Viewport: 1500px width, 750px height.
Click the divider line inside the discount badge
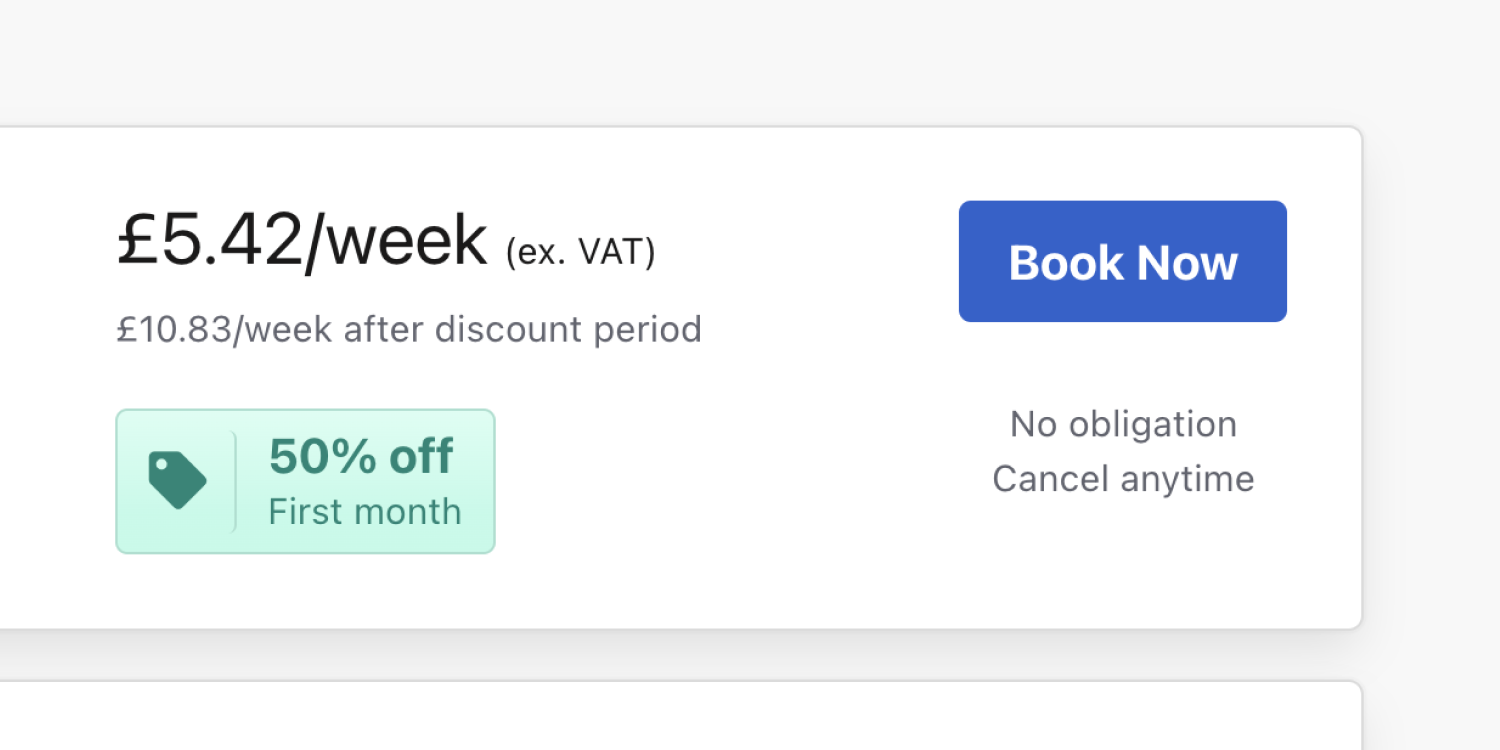(x=236, y=480)
